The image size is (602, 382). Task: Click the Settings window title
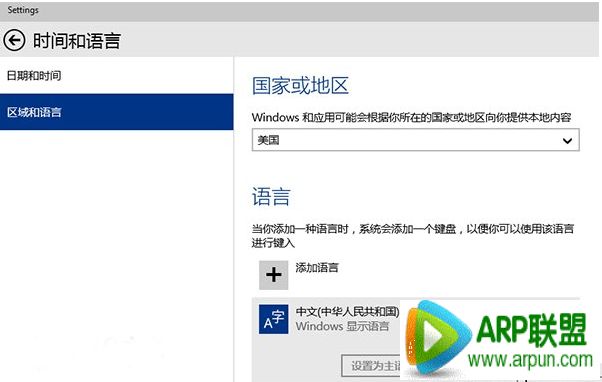[23, 10]
